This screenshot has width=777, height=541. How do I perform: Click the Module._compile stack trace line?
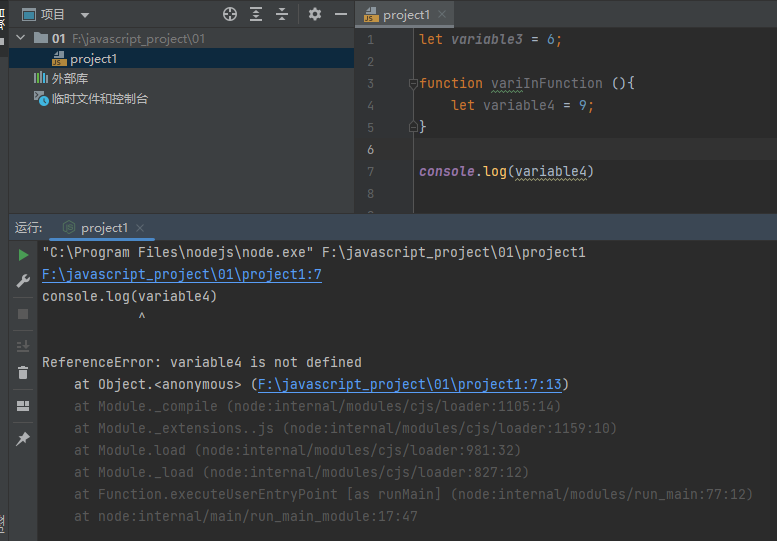tap(317, 406)
